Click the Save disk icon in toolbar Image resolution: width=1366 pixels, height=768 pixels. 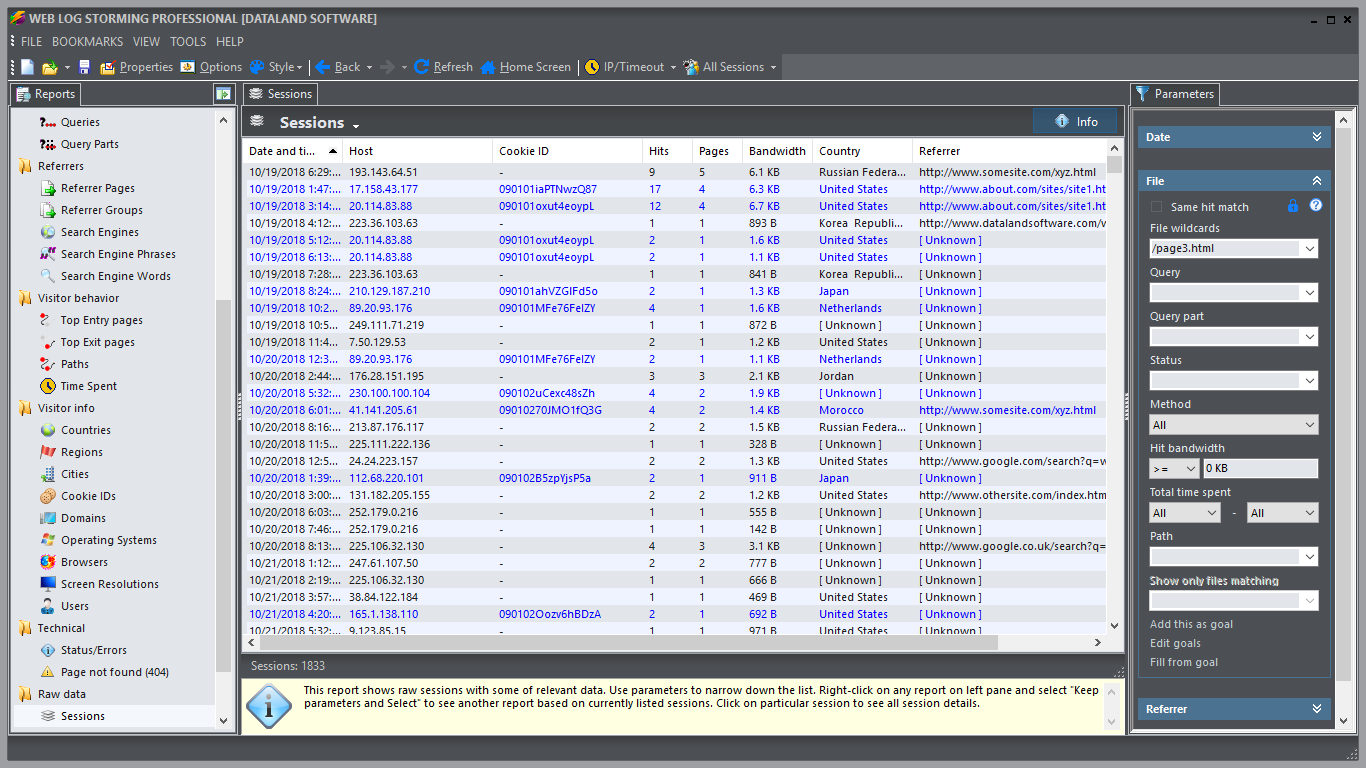click(x=84, y=67)
